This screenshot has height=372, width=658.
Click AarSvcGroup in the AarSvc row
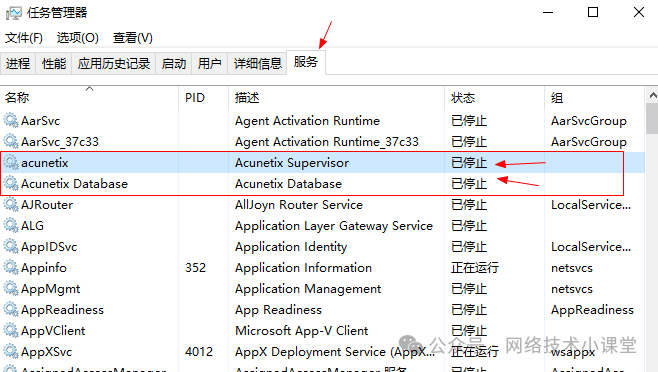coord(589,121)
